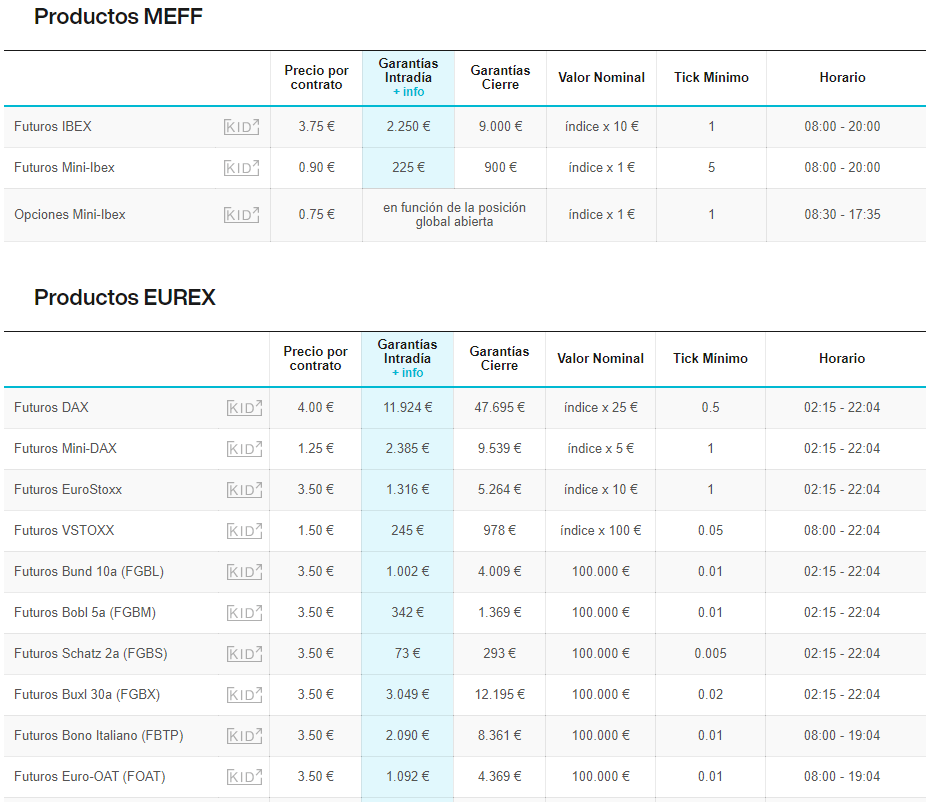This screenshot has width=929, height=802.
Task: Open the KID document for Futuros DAX
Action: coord(244,408)
